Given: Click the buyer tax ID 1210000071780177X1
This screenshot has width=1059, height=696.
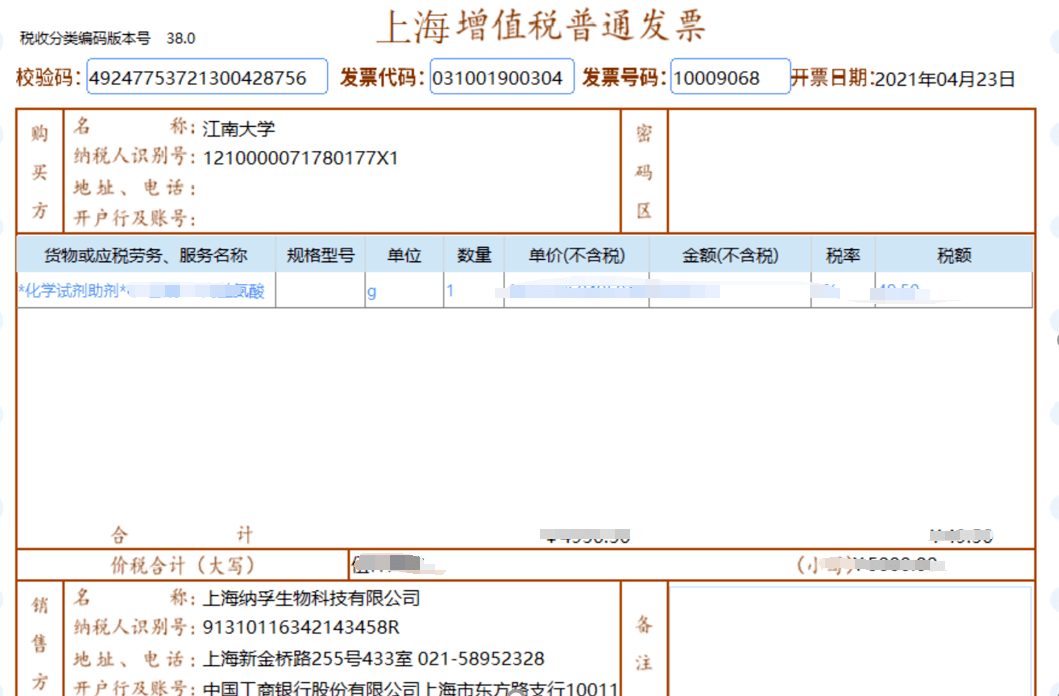Looking at the screenshot, I should [x=300, y=158].
